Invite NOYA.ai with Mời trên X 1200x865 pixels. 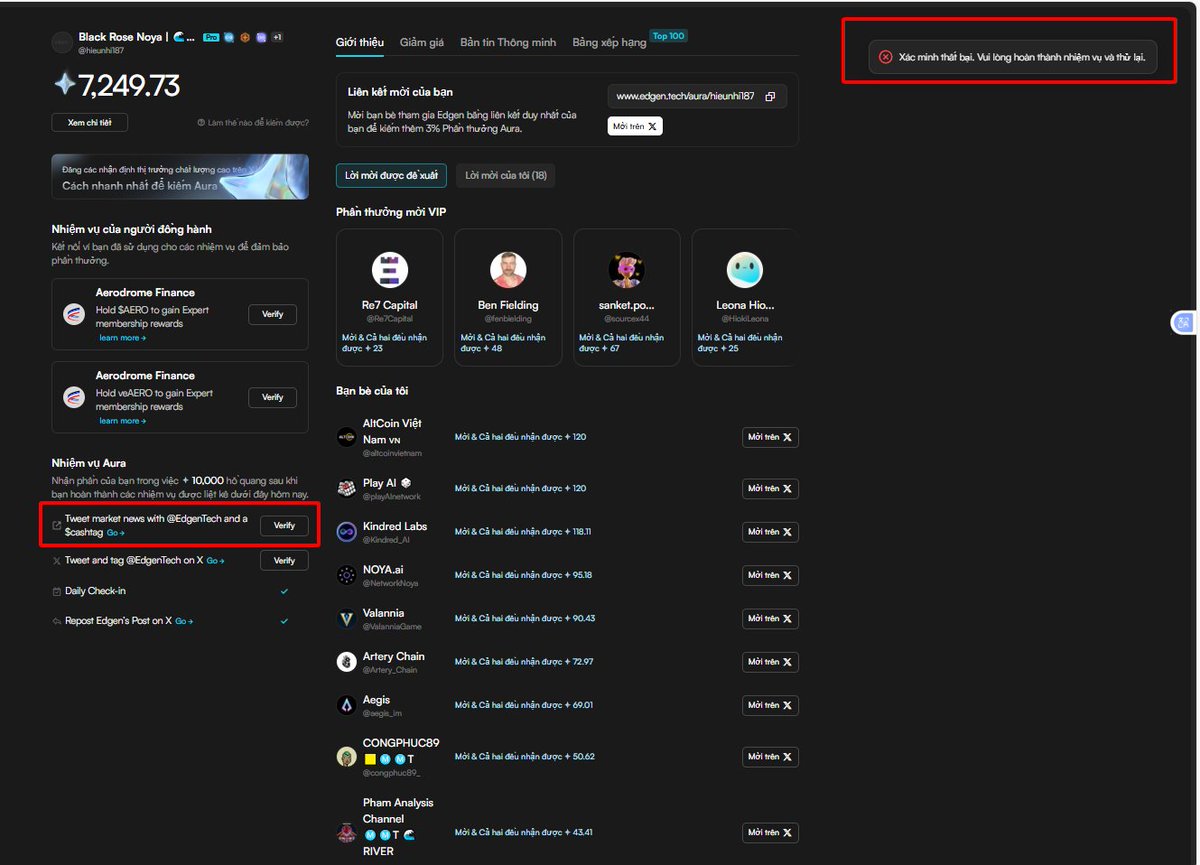tap(770, 575)
